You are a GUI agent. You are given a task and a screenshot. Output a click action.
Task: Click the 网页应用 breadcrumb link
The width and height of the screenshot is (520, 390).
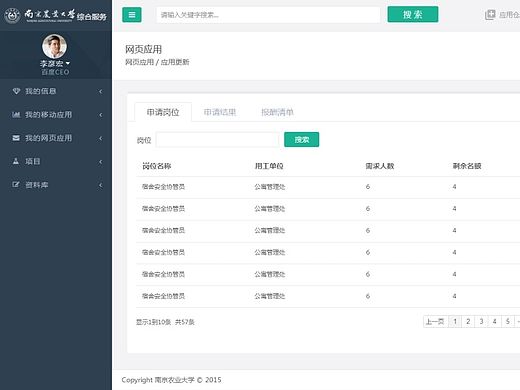(139, 62)
